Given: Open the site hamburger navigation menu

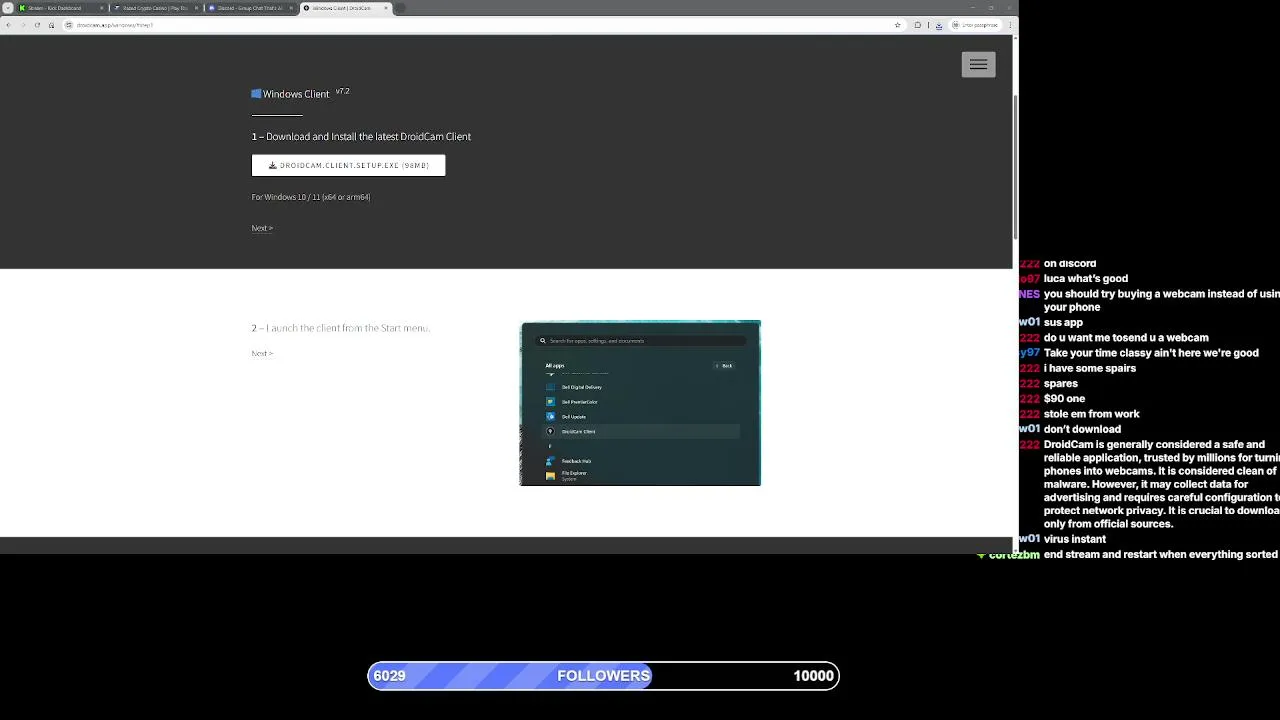Looking at the screenshot, I should (978, 64).
